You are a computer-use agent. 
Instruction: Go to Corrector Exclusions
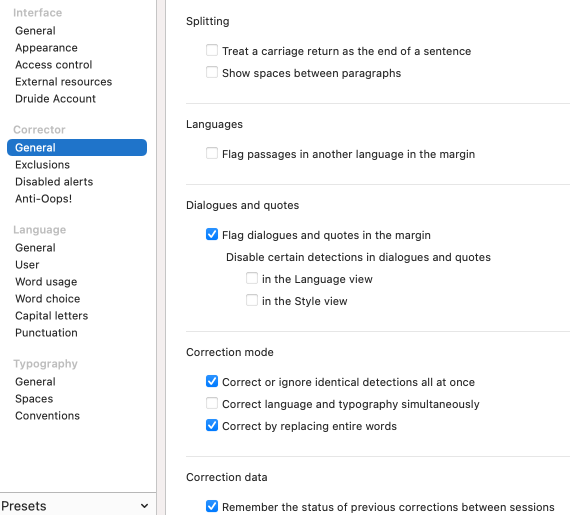coord(42,165)
